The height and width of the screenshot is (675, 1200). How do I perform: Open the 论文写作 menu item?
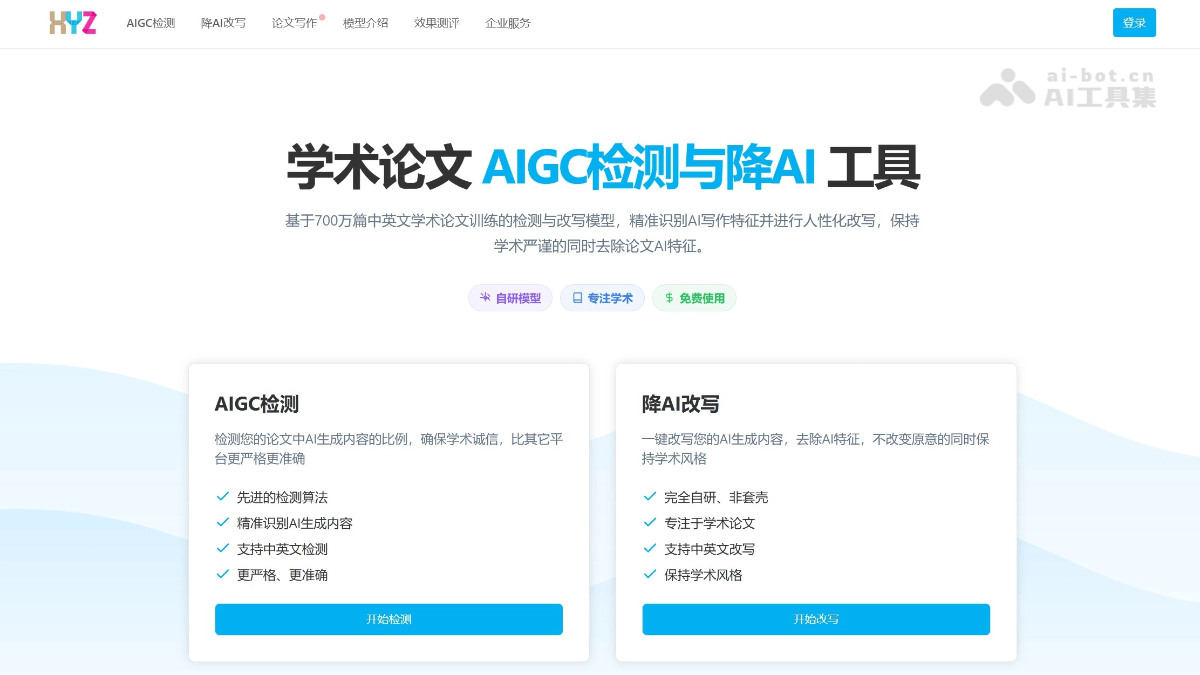point(294,23)
